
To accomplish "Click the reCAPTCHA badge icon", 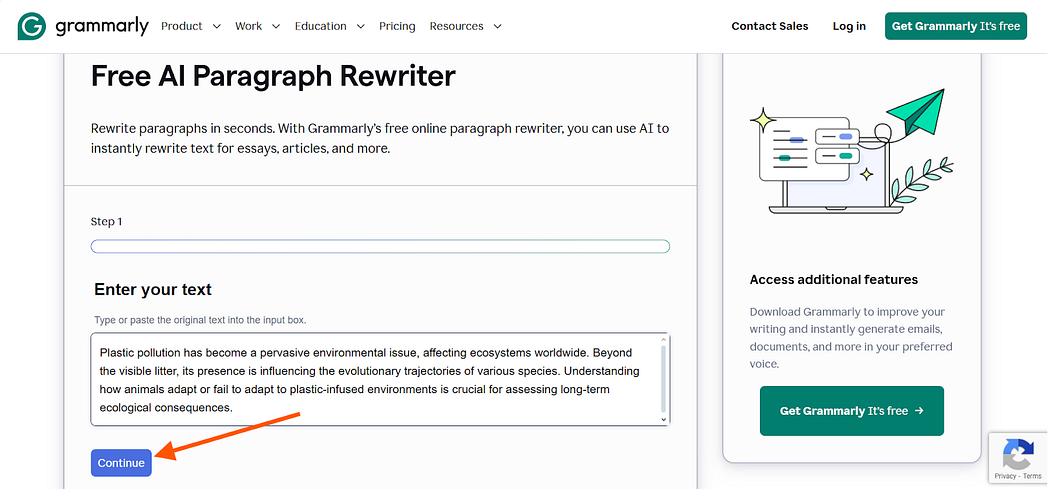I will pos(1018,453).
